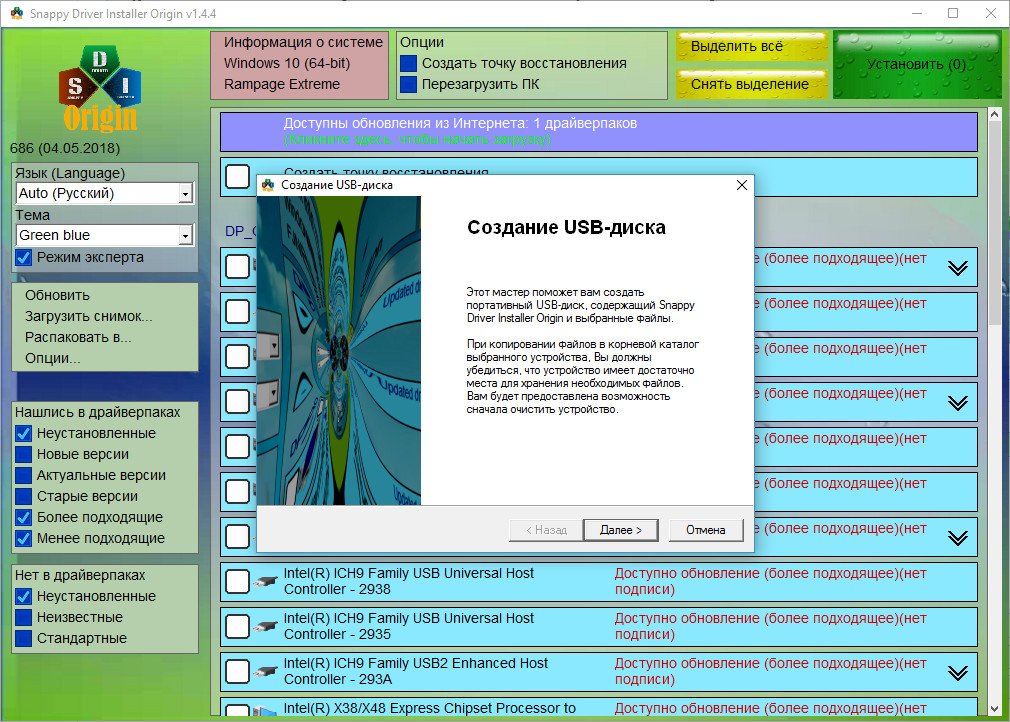Viewport: 1010px width, 722px height.
Task: Open Загрузить снимок... menu item
Action: (x=89, y=316)
